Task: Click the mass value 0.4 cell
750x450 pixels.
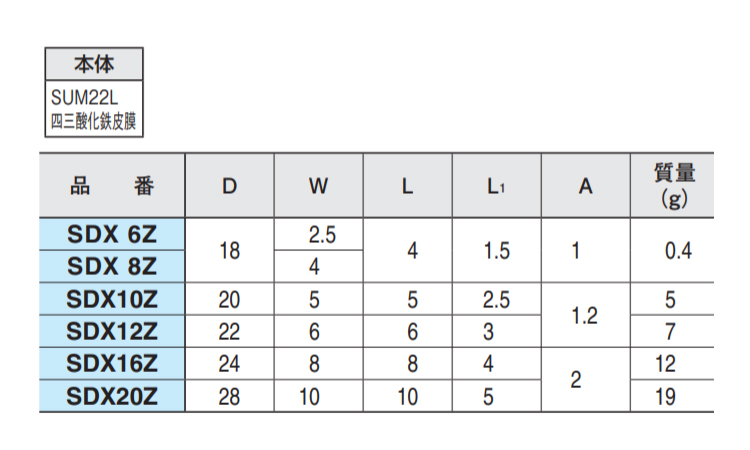Action: pos(677,251)
